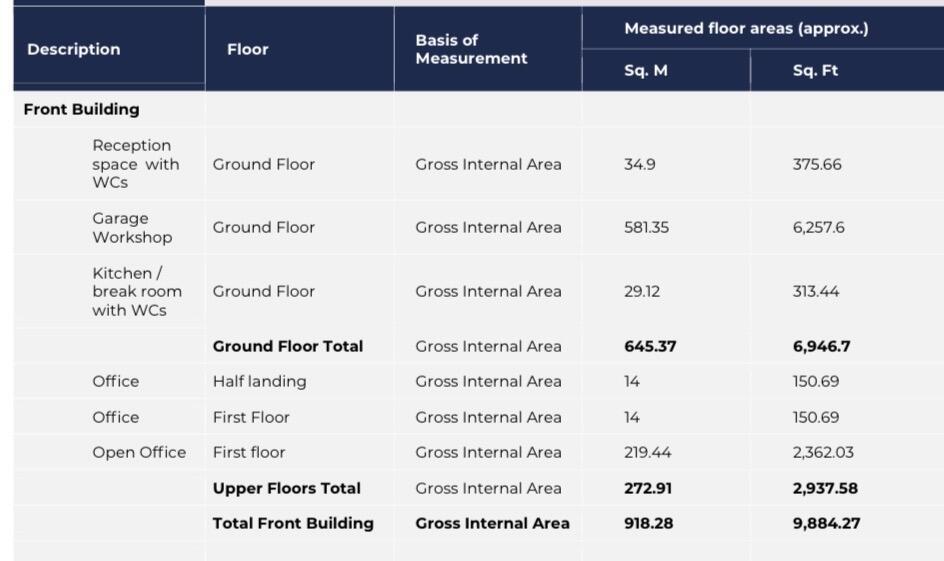This screenshot has width=944, height=561.
Task: Click the 9,884.27 total square feet value
Action: pyautogui.click(x=826, y=524)
